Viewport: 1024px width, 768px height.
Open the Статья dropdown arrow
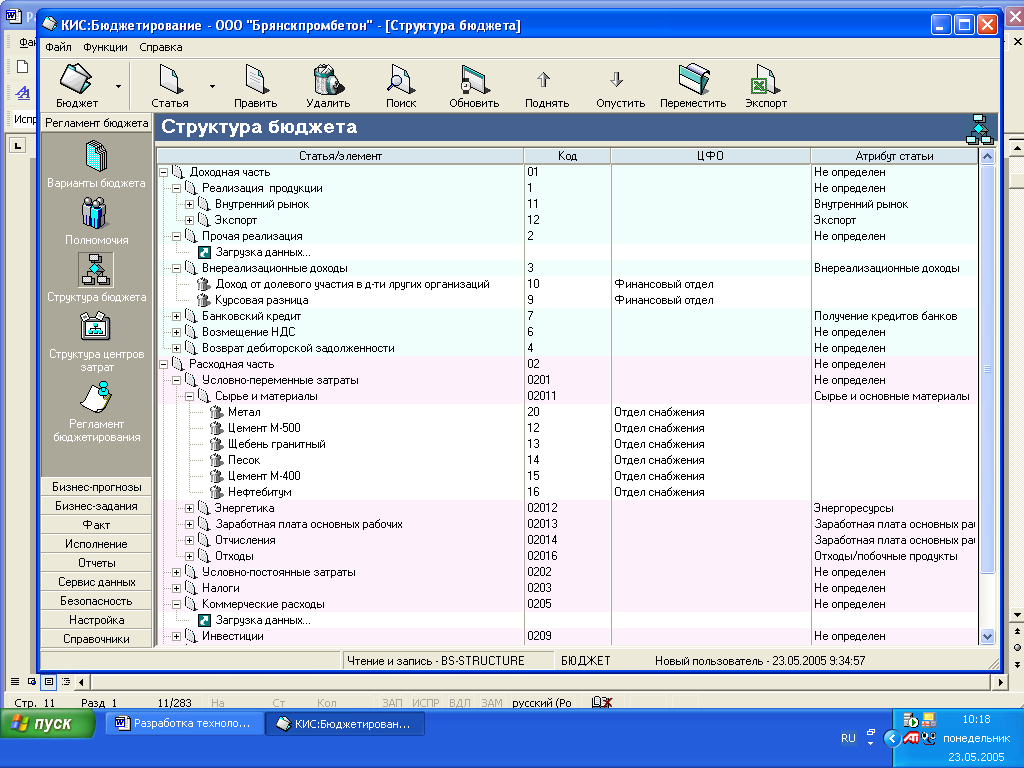coord(212,86)
